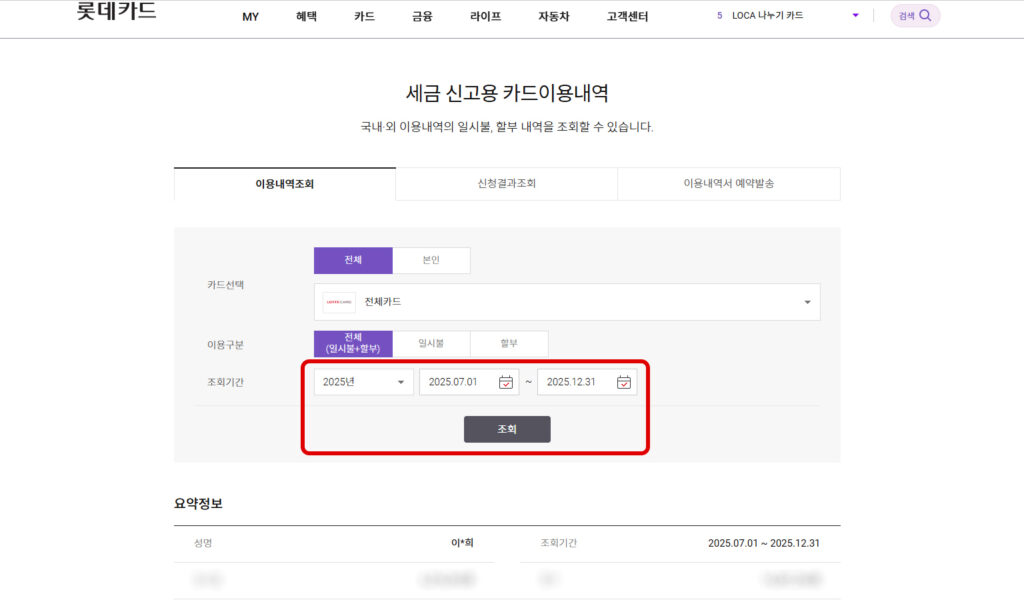Open the start date calendar picker icon
The image size is (1024, 608).
click(505, 382)
